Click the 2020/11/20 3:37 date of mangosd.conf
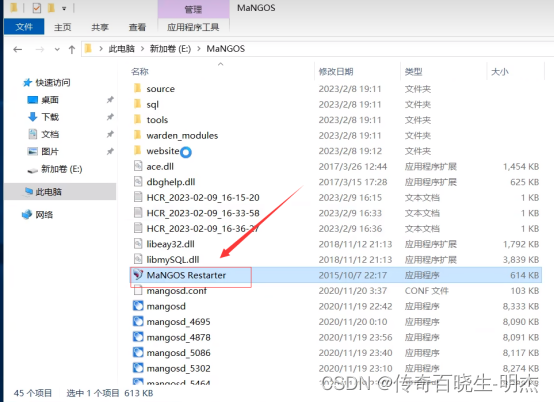 point(353,291)
